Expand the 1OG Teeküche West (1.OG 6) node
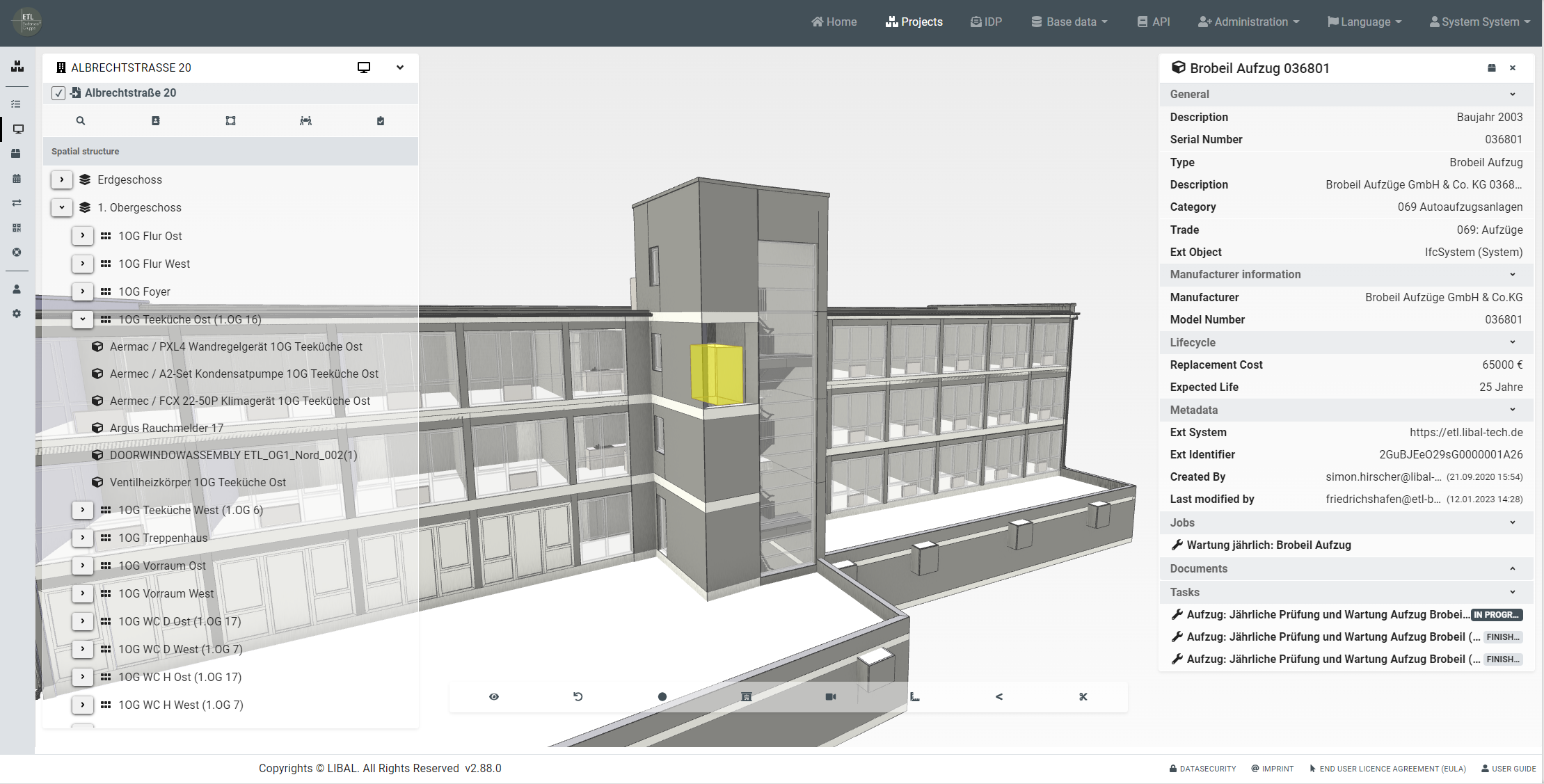1544x784 pixels. [x=83, y=510]
